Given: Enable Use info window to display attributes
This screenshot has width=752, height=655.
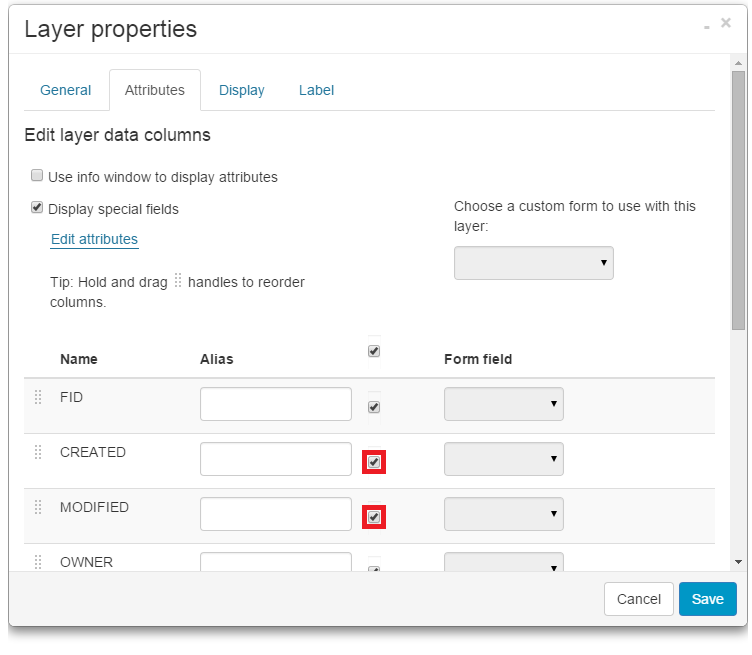Looking at the screenshot, I should tap(37, 176).
